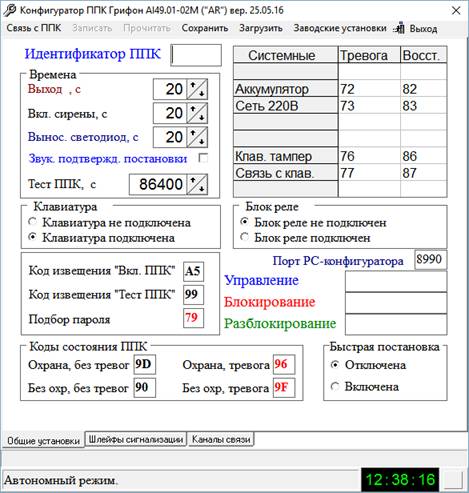Open the Шлейфы сигнализации tab

136,439
